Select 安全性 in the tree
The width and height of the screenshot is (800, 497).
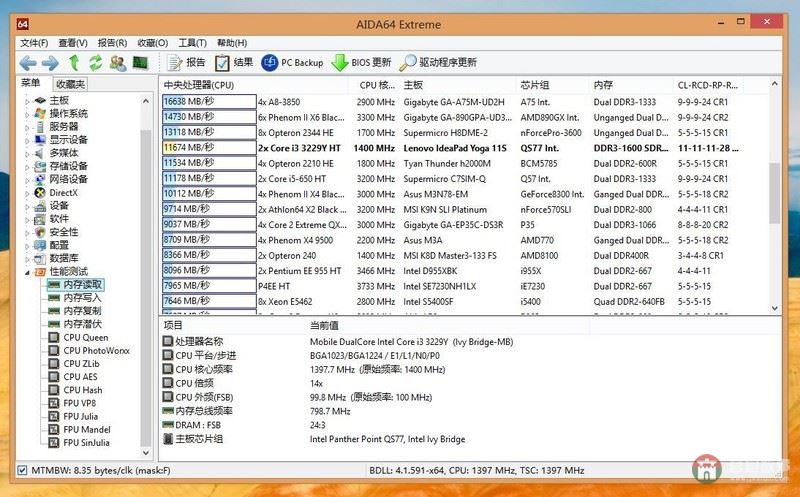click(x=64, y=232)
